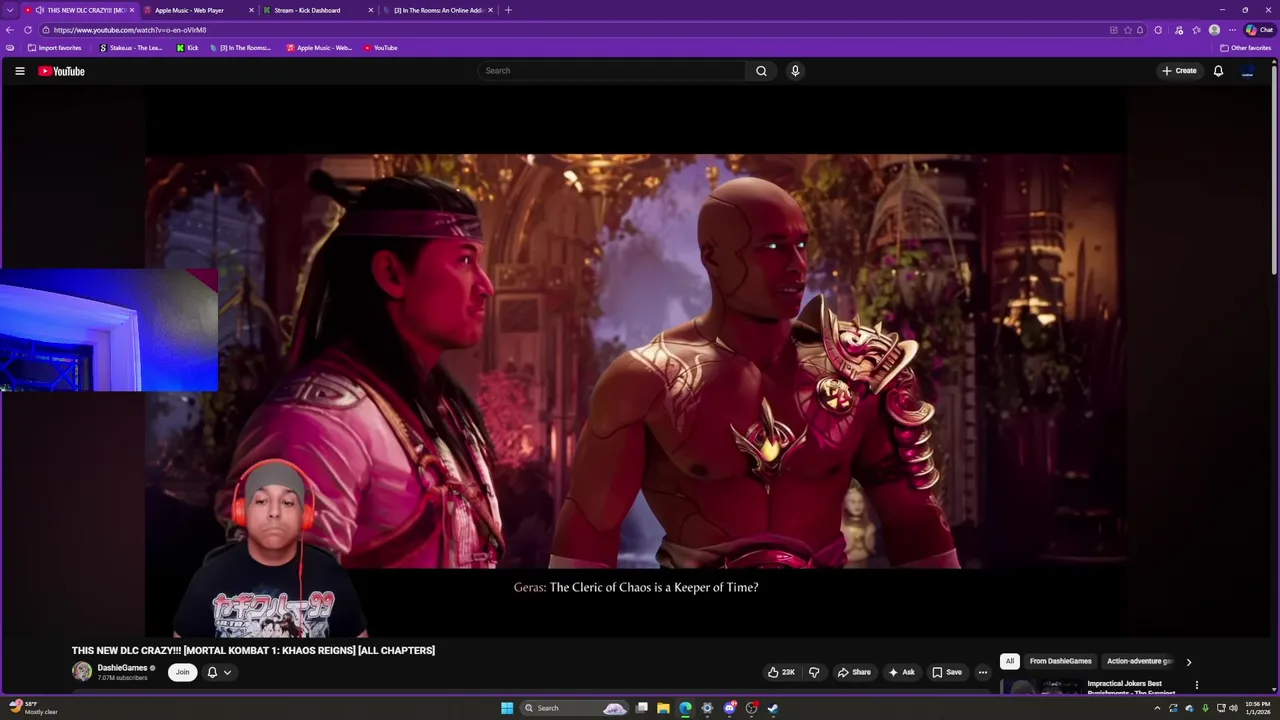Open browser settings and more ellipsis
Viewport: 1280px width, 720px height.
point(1232,30)
